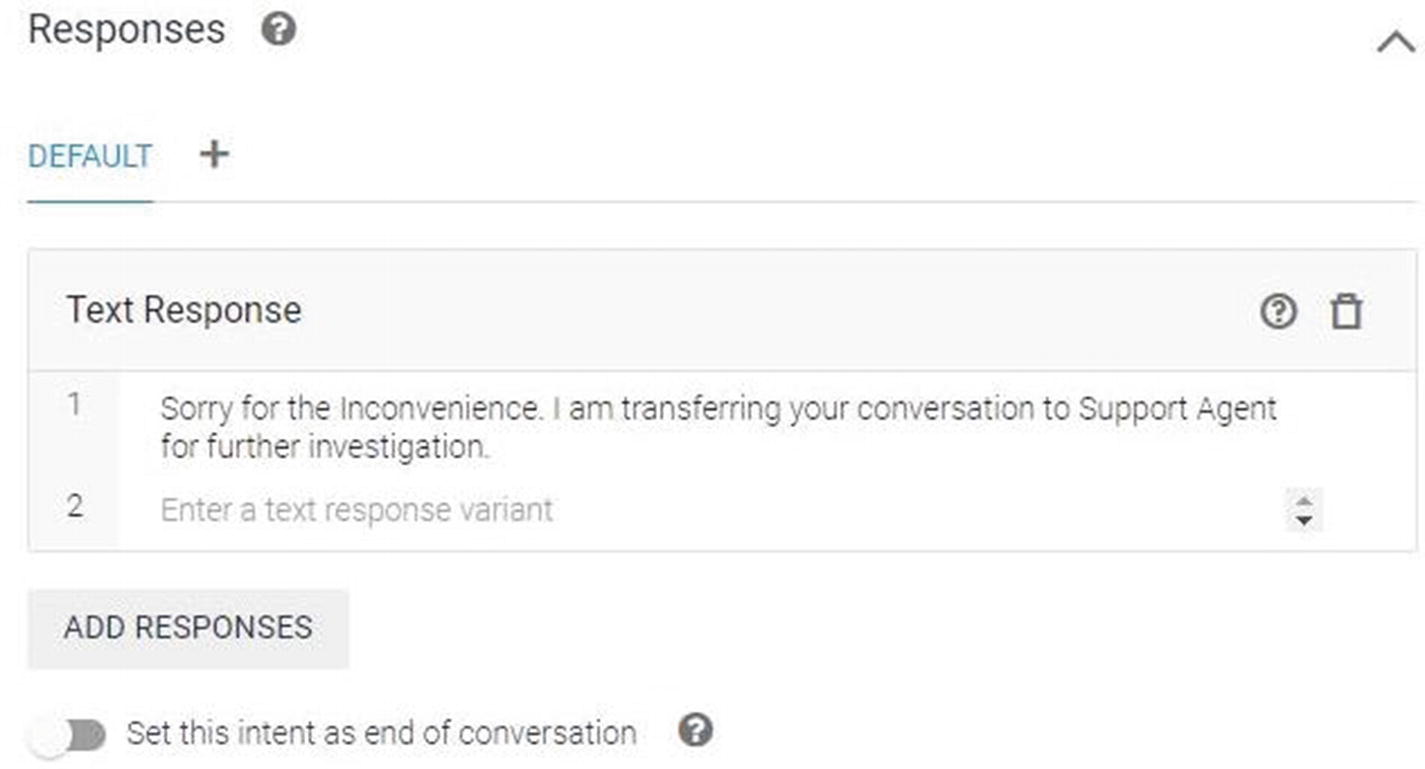Click the ADD RESPONSES button
The height and width of the screenshot is (769, 1425).
(188, 628)
